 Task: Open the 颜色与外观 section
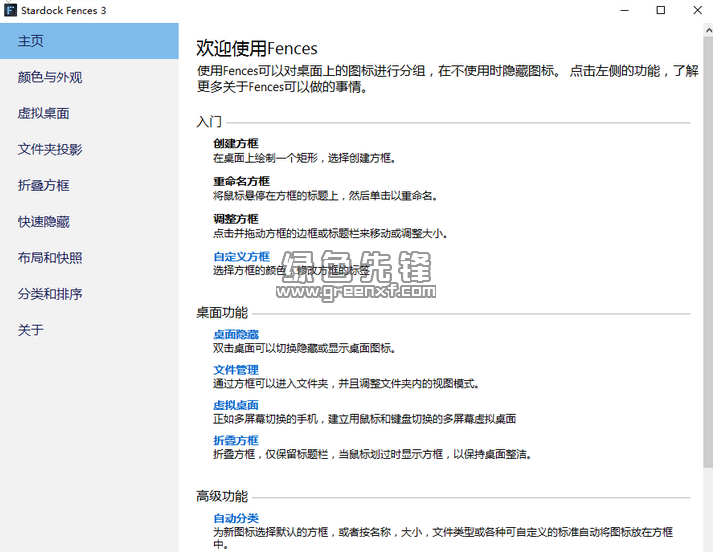pyautogui.click(x=89, y=77)
